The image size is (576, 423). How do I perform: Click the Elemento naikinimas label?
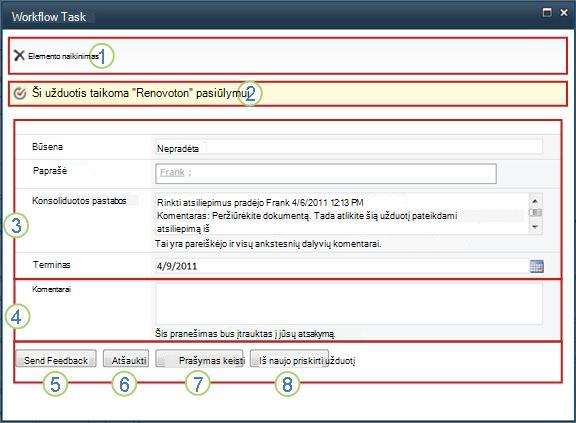pyautogui.click(x=64, y=56)
